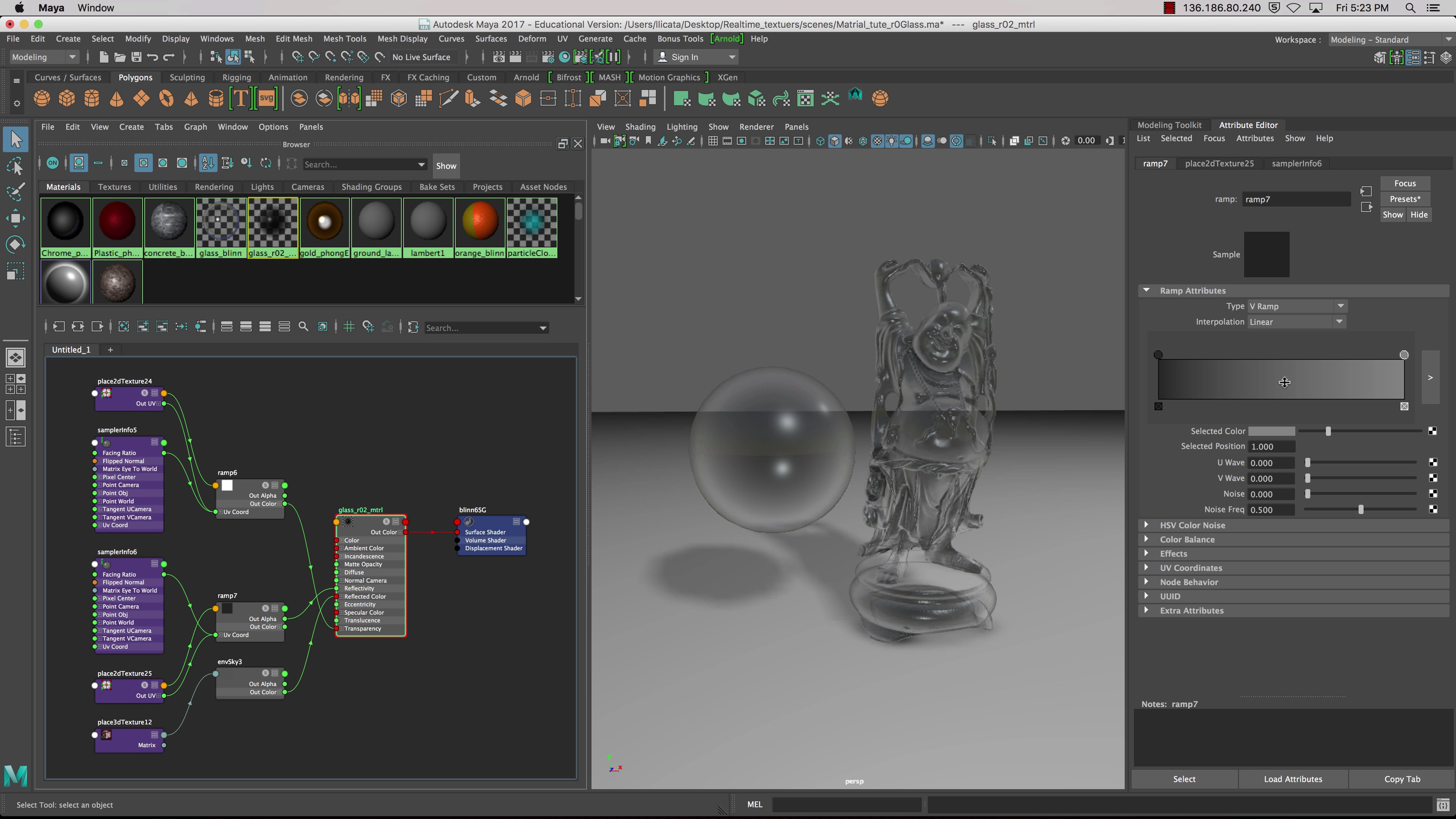Click the IPR render icon in the status line
This screenshot has width=1456, height=819.
[532, 56]
